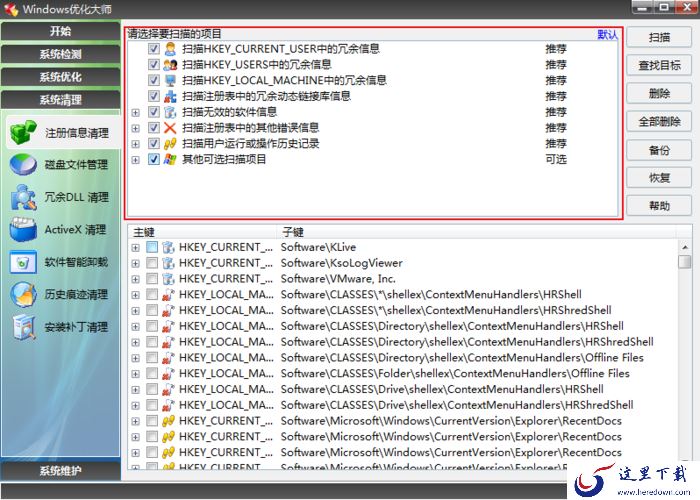This screenshot has height=500, width=700.
Task: Open the 系统清理 section
Action: point(60,100)
